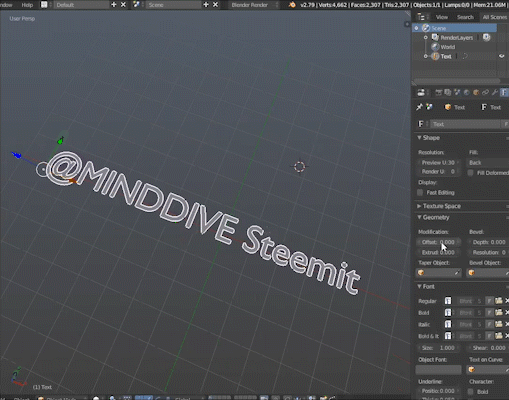The height and width of the screenshot is (400, 509).
Task: Toggle fake user F for Bold & It font
Action: (489, 336)
